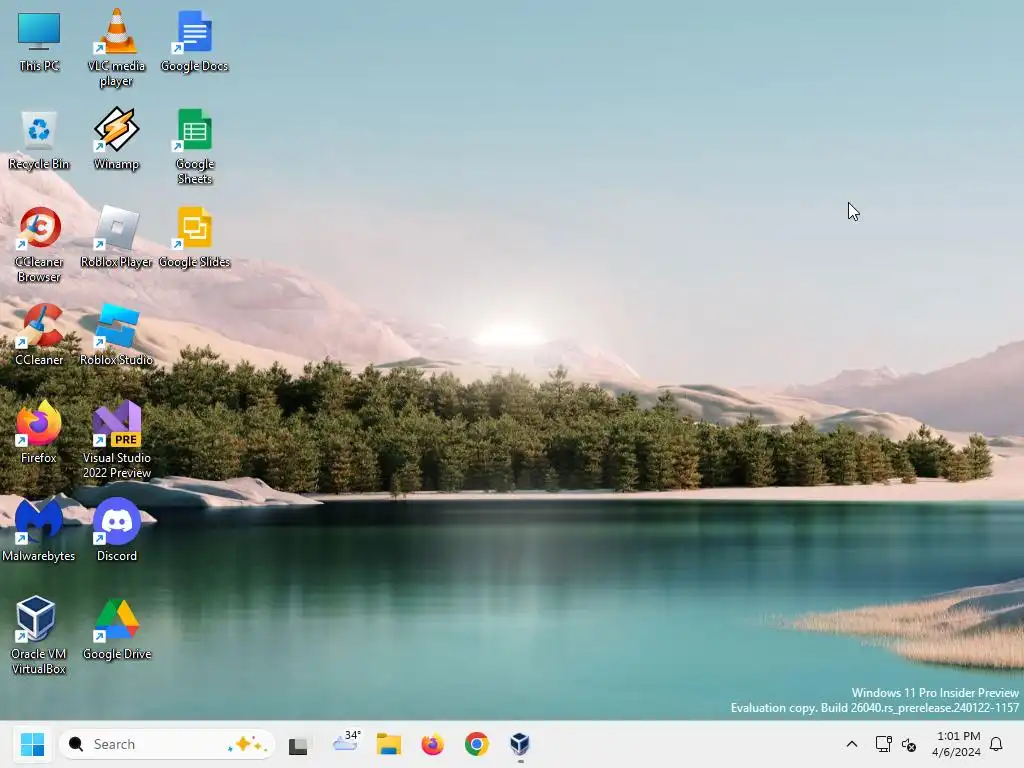Select the Discord desktop shortcut
Viewport: 1024px width, 768px height.
(117, 530)
